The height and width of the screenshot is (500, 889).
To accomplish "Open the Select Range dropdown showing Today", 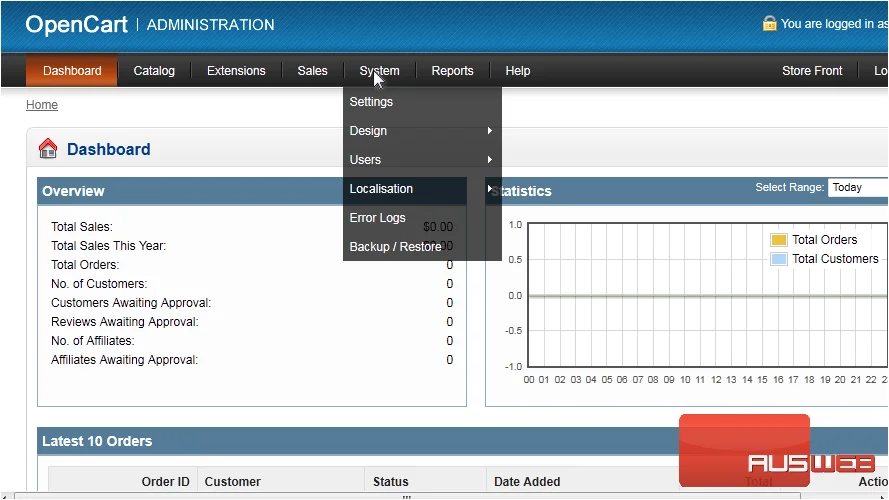I will pos(858,188).
